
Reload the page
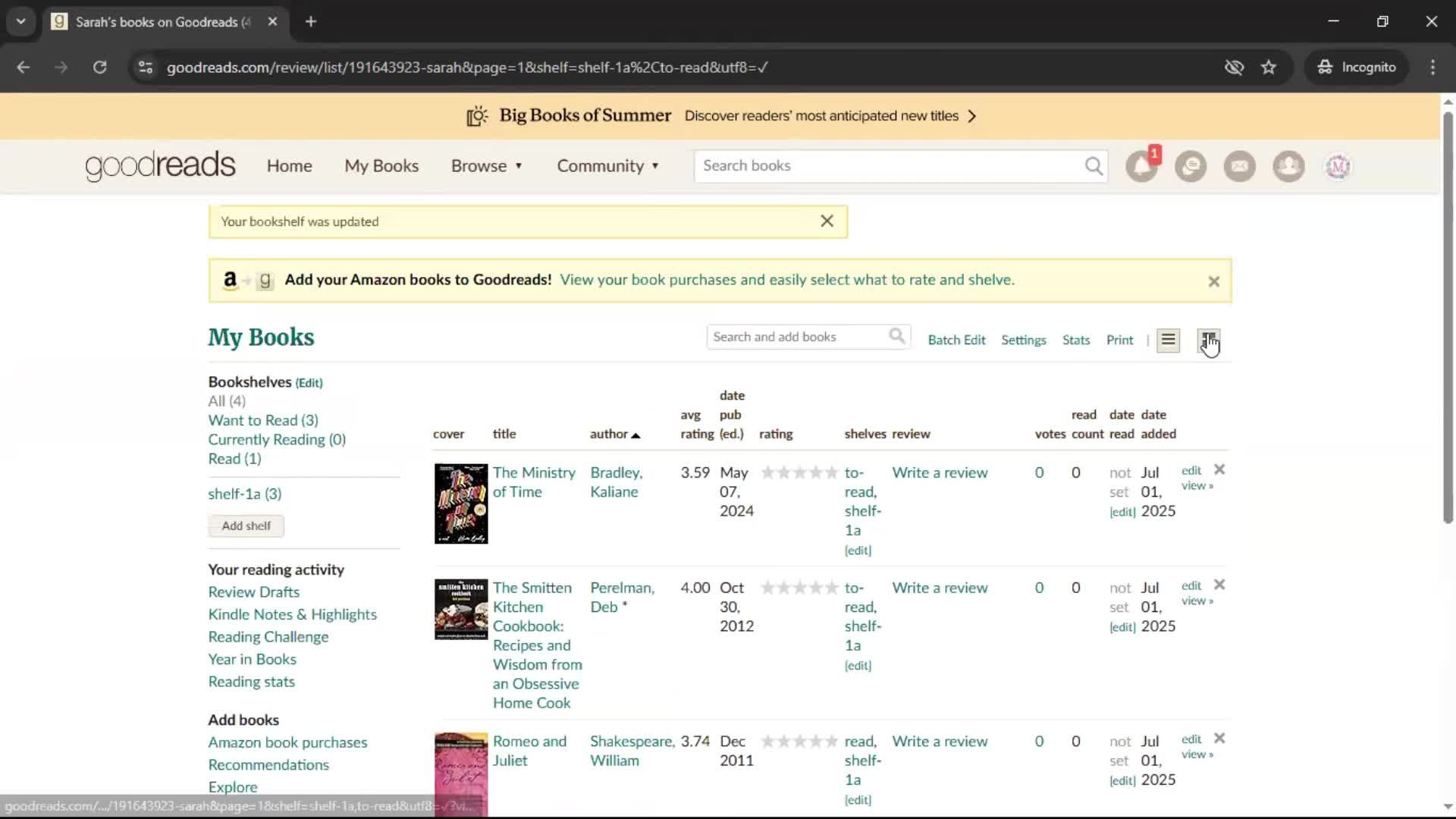coord(99,67)
